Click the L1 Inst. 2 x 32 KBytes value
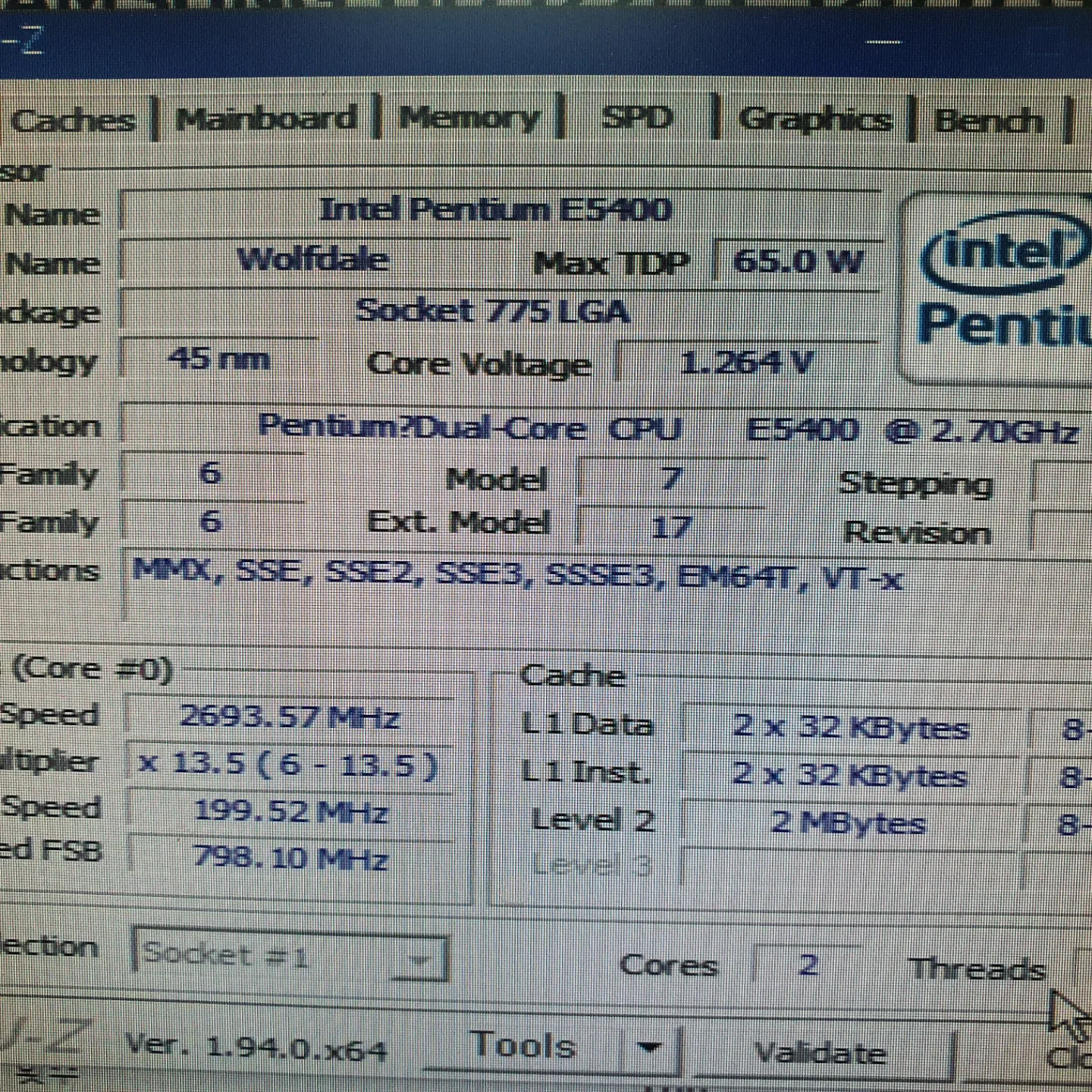The image size is (1092, 1092). click(x=851, y=775)
